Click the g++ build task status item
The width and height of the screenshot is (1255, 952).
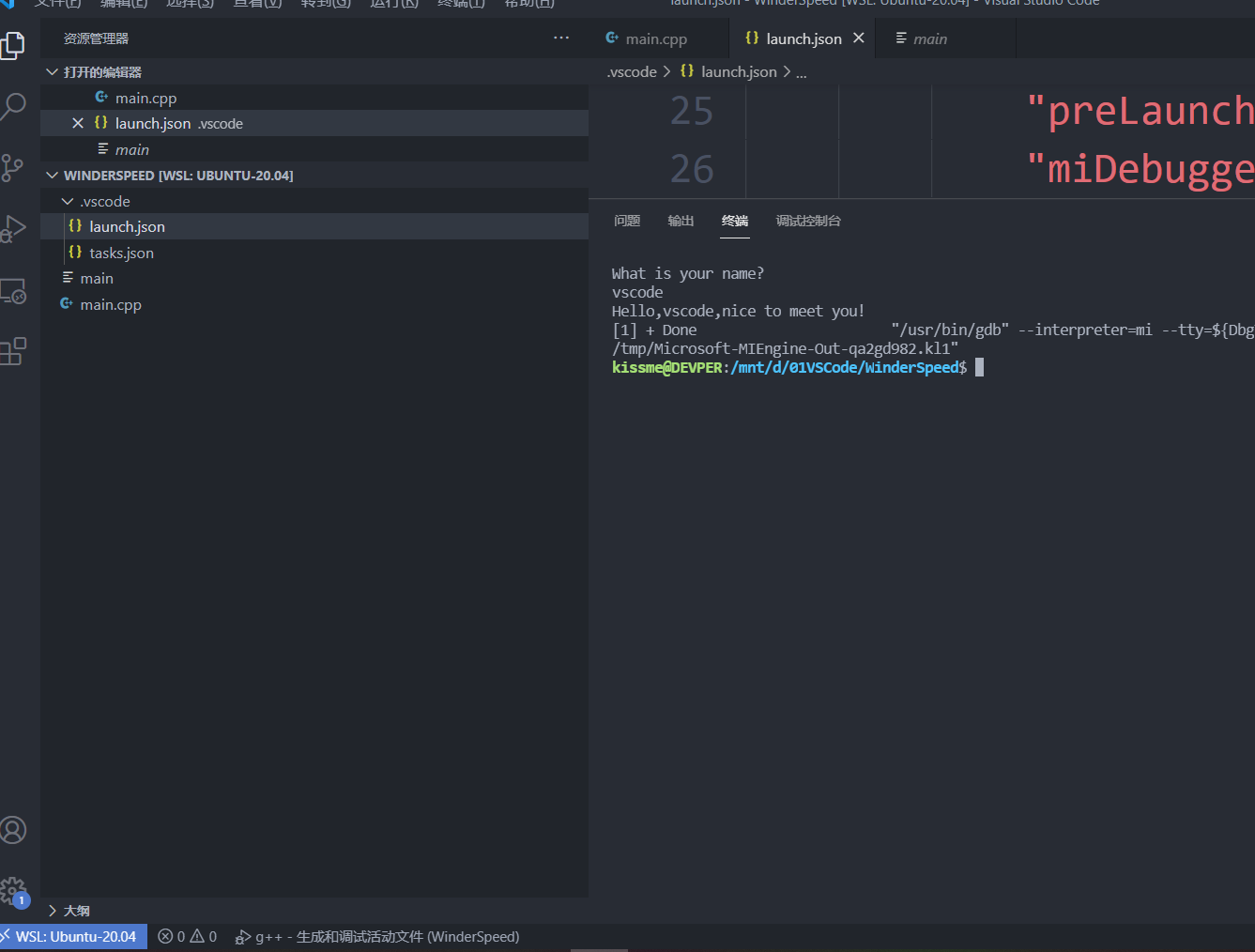tap(375, 936)
